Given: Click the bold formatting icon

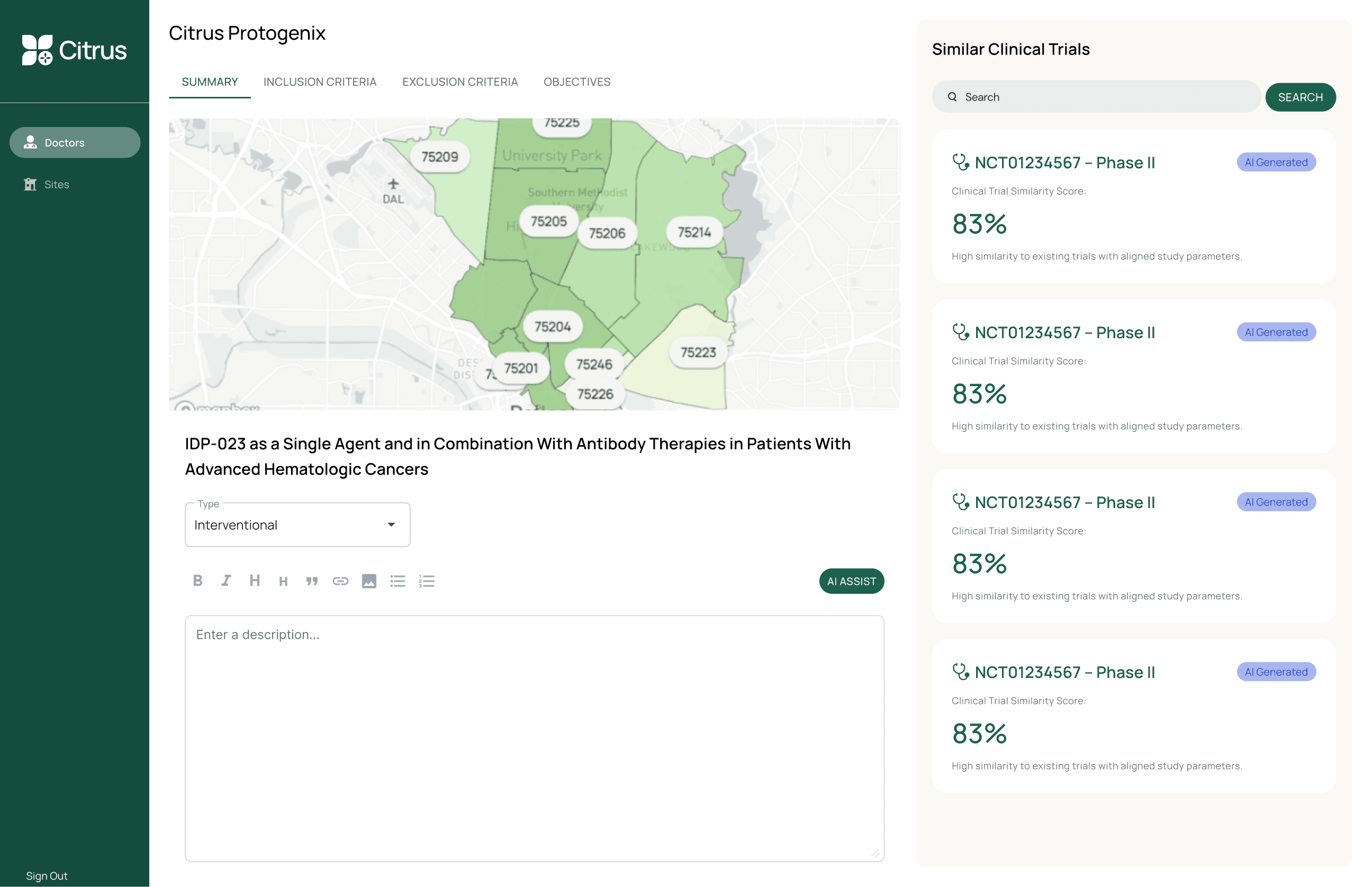Looking at the screenshot, I should coord(197,580).
